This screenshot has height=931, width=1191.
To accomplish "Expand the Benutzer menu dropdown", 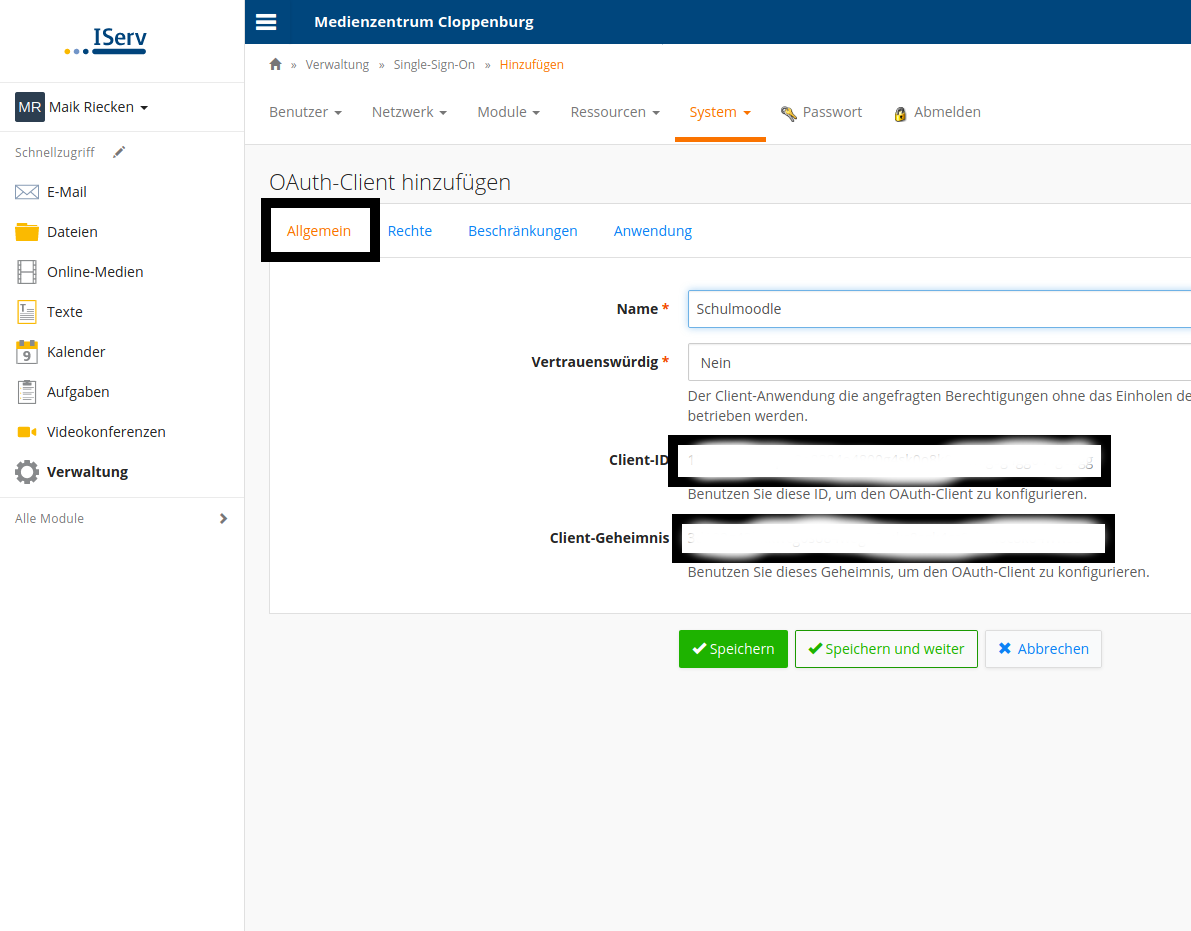I will [x=305, y=112].
